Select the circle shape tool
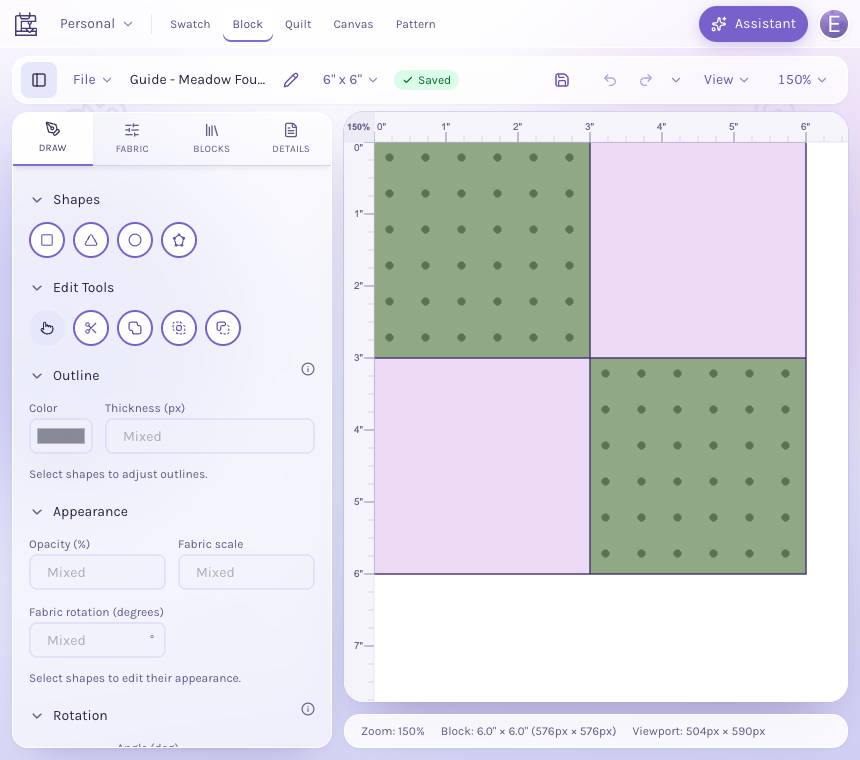 point(135,240)
